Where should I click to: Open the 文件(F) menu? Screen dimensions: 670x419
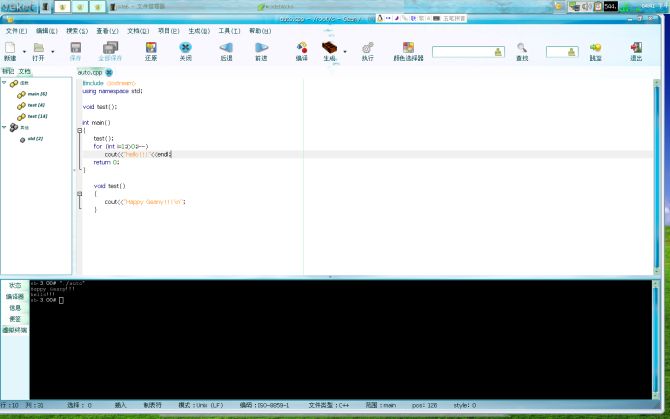(16, 31)
